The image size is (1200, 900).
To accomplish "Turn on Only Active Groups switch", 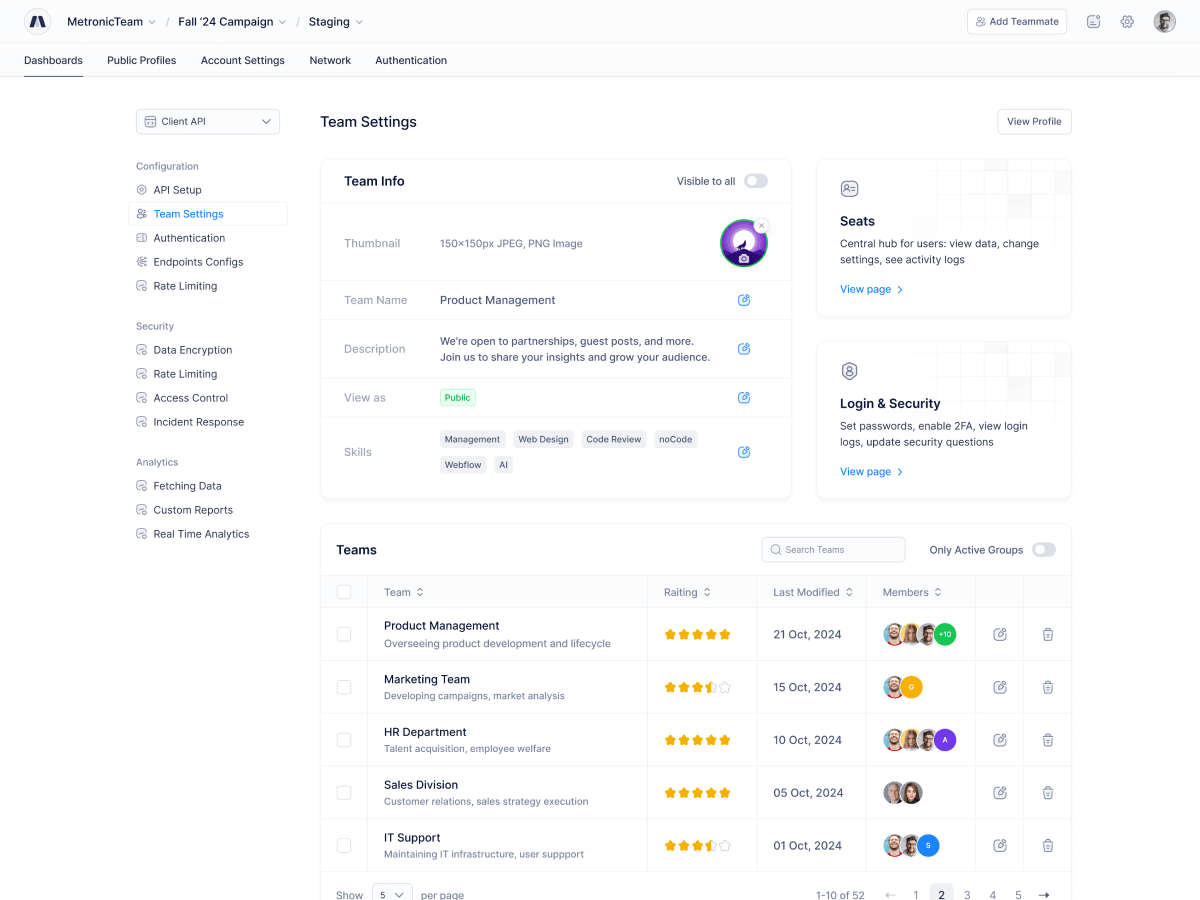I will click(x=1043, y=550).
